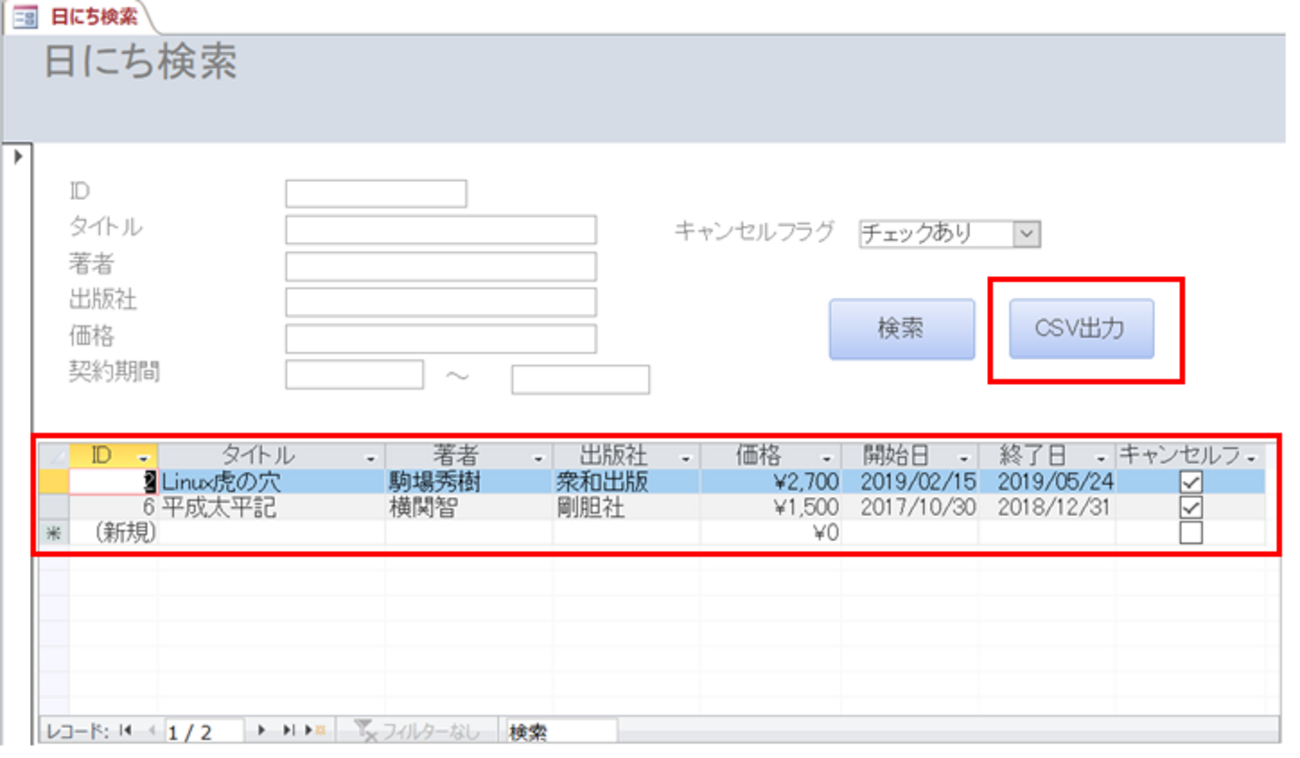This screenshot has height=758, width=1300.
Task: Go to the previous record in navigation bar
Action: click(151, 731)
